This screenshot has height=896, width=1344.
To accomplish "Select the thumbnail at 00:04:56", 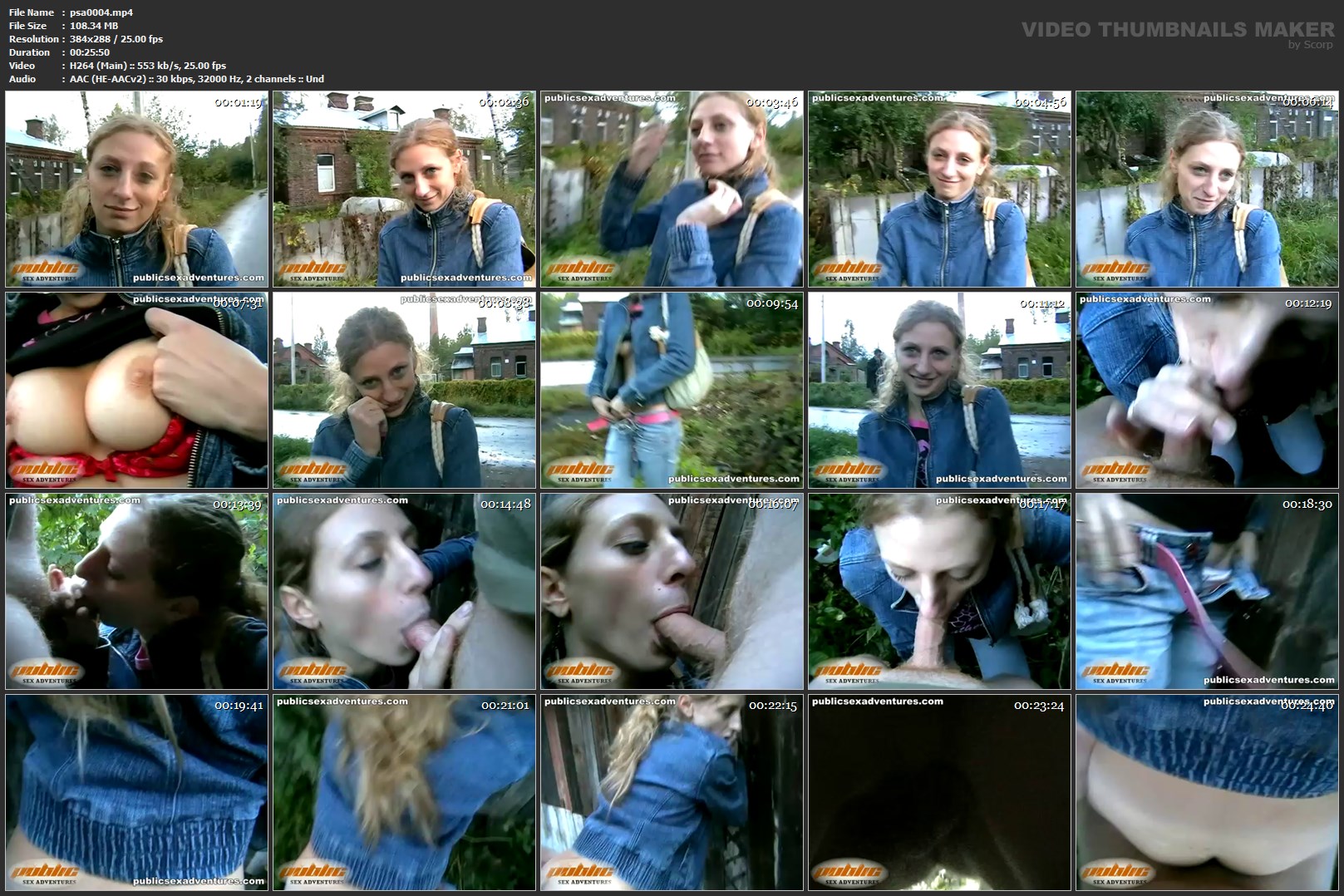I will [939, 189].
